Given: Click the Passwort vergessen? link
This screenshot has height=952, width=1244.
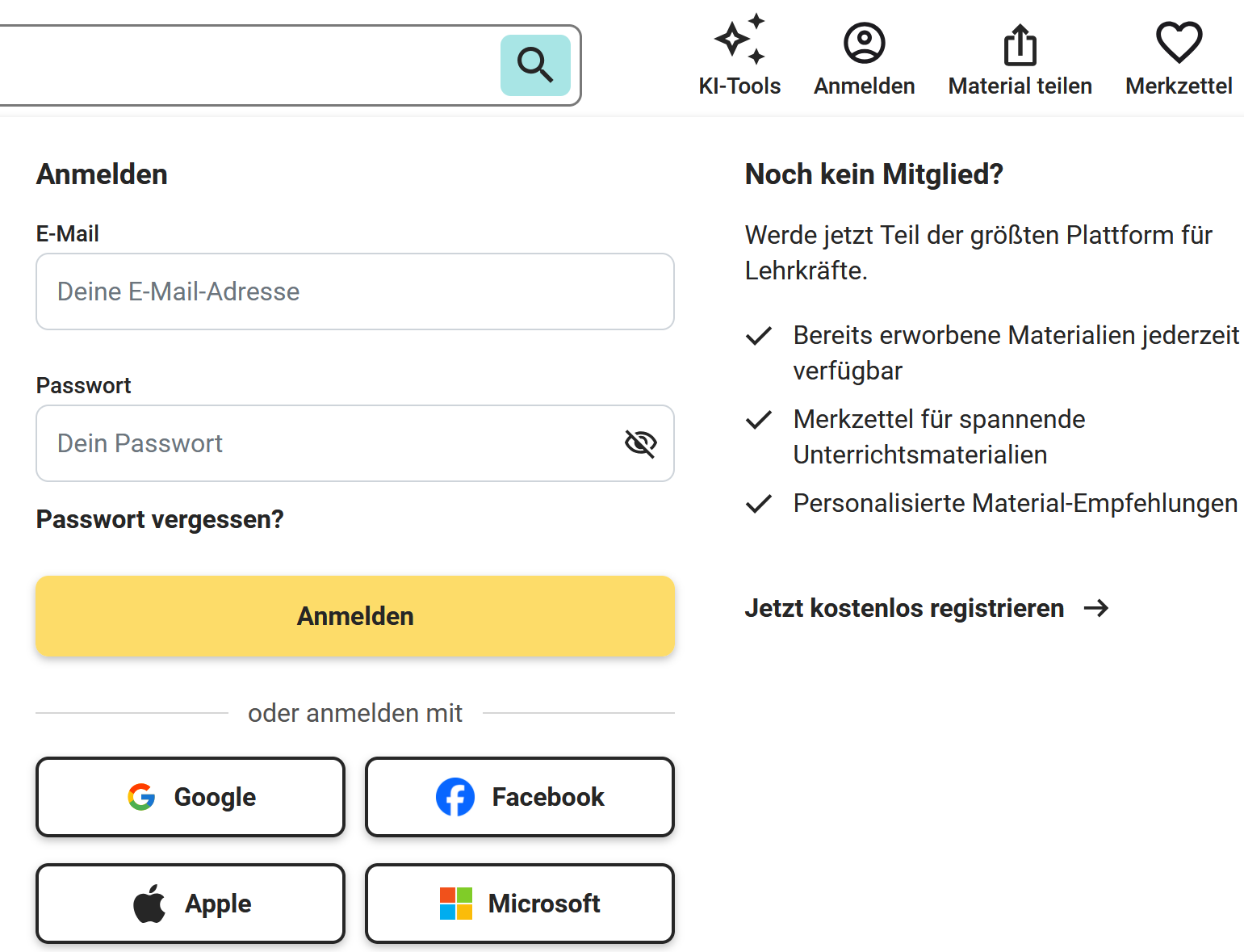Looking at the screenshot, I should click(x=160, y=519).
